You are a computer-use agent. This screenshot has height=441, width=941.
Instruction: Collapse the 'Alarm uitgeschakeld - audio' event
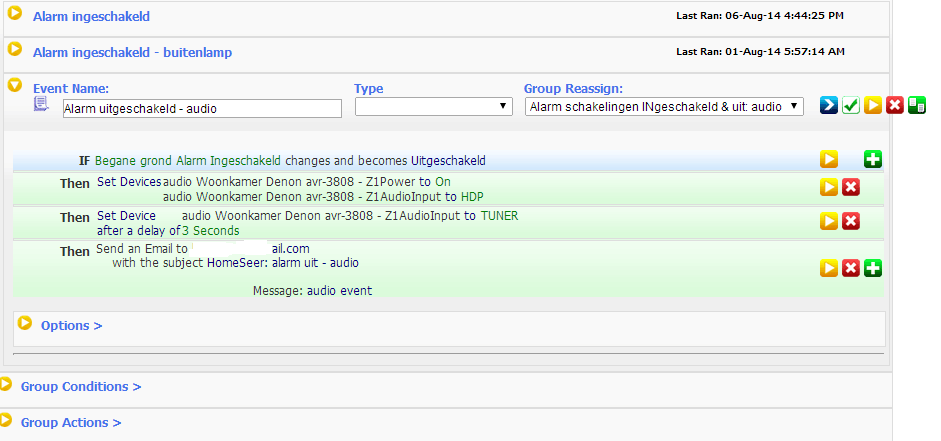click(14, 85)
